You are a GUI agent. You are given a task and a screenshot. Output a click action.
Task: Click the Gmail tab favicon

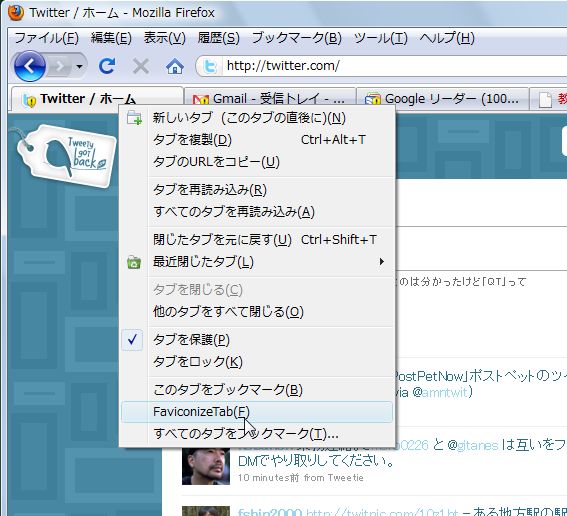click(x=201, y=99)
